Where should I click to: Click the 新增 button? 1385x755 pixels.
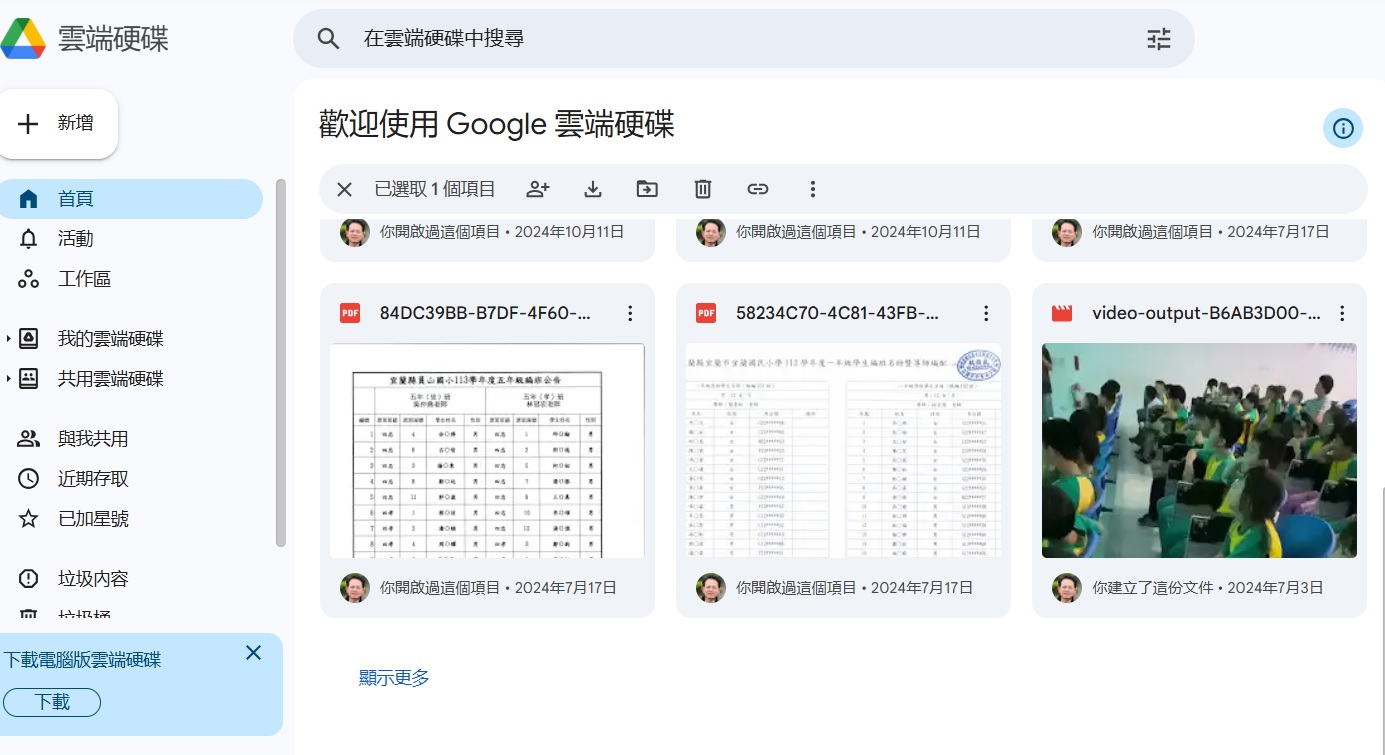tap(59, 124)
